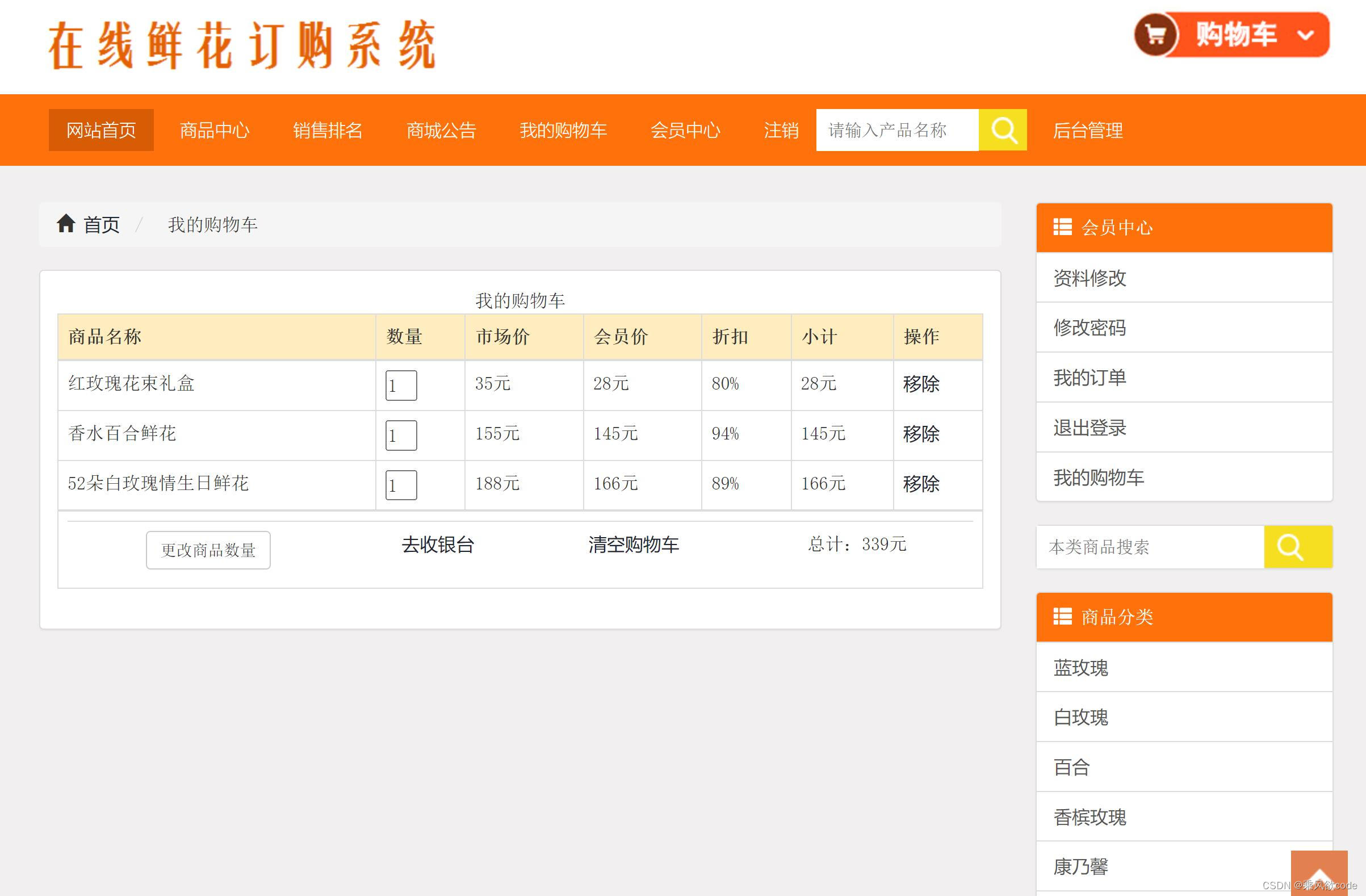1366x896 pixels.
Task: Click the yellow search magnifier in navbar
Action: pos(1003,129)
